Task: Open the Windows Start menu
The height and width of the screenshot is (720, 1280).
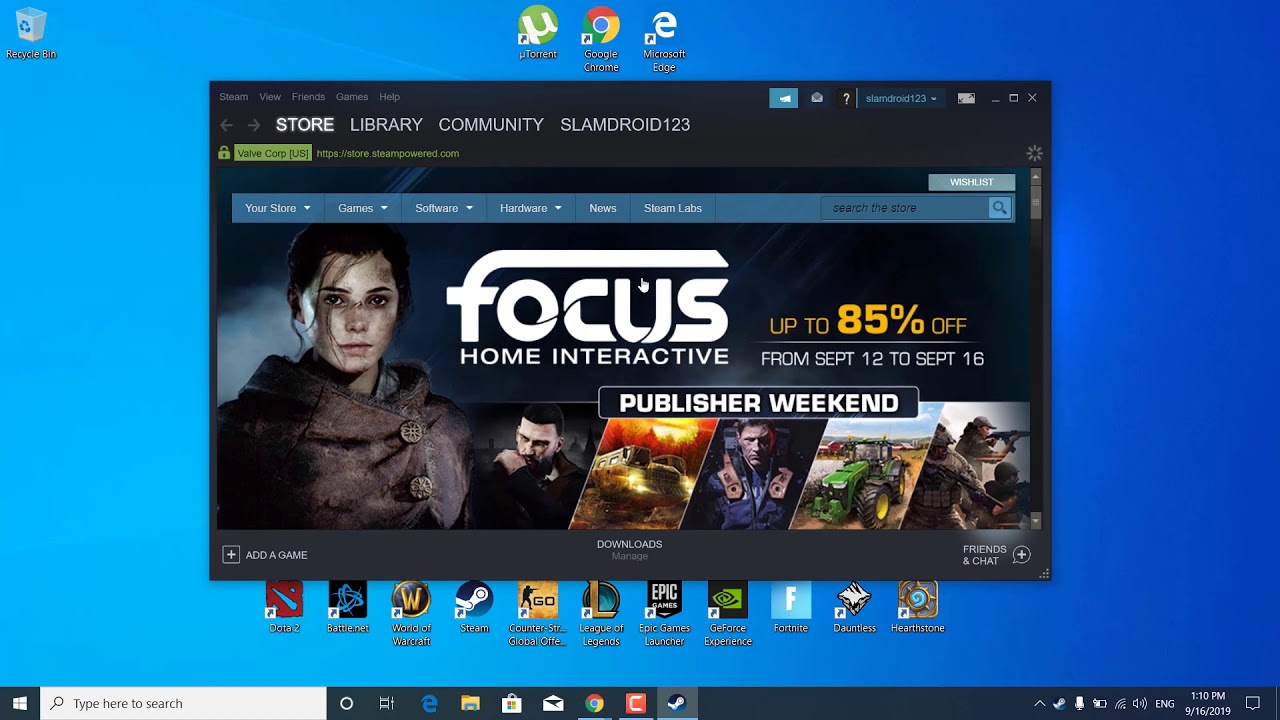Action: click(x=20, y=703)
